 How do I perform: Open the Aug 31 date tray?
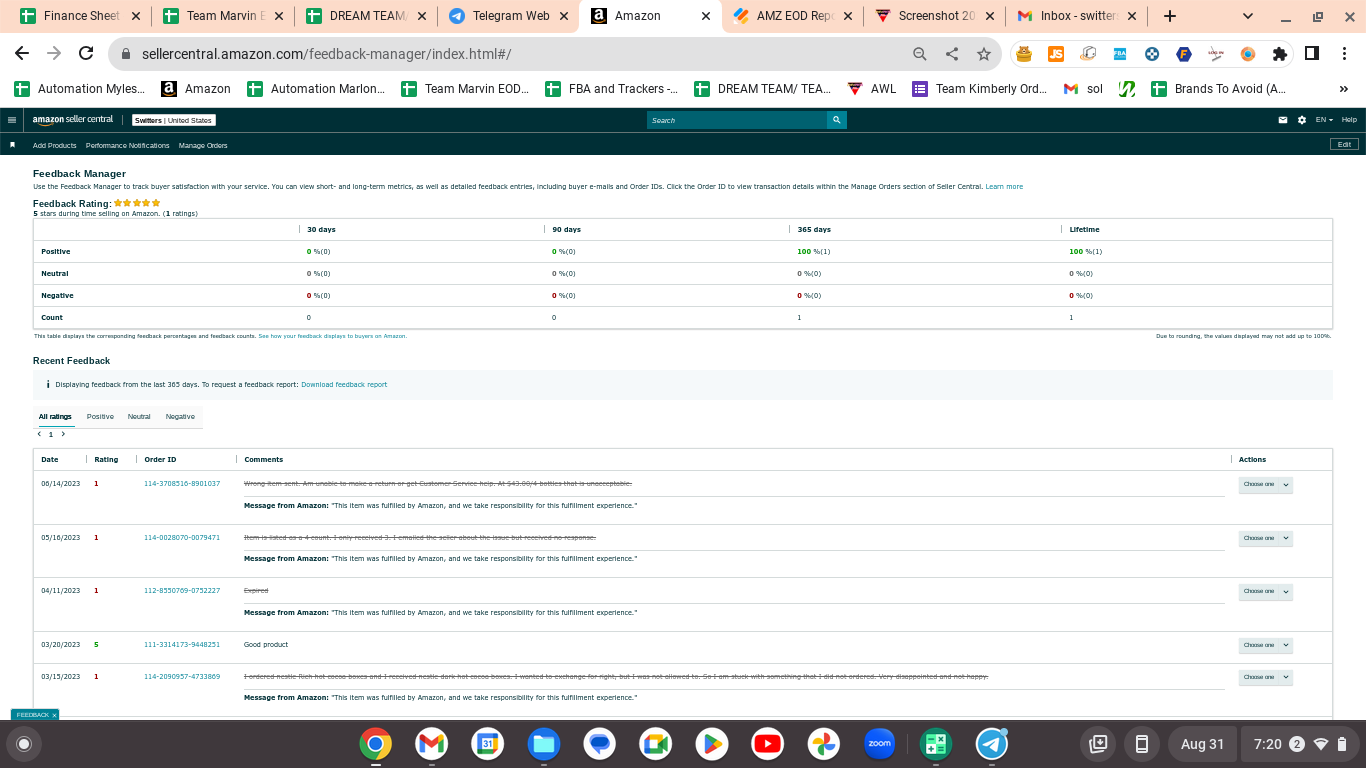1202,744
